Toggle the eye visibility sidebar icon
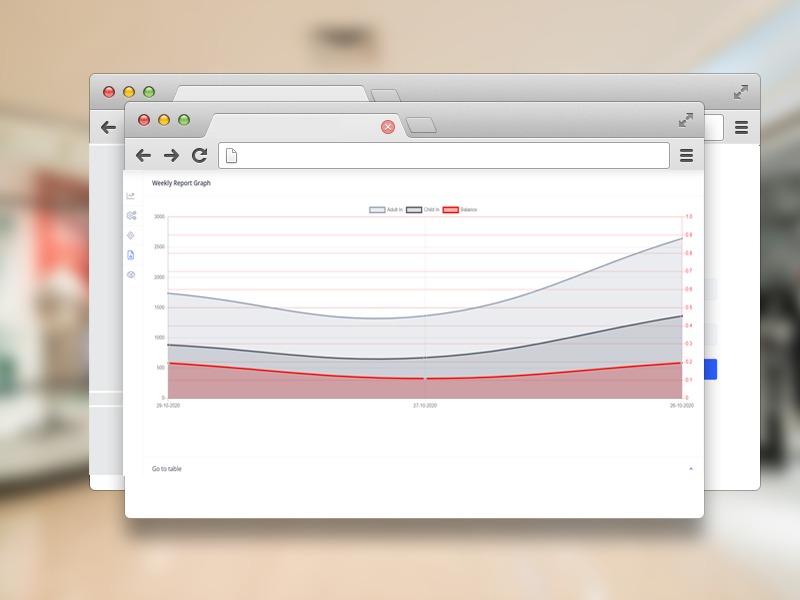The image size is (800, 600). pos(131,274)
